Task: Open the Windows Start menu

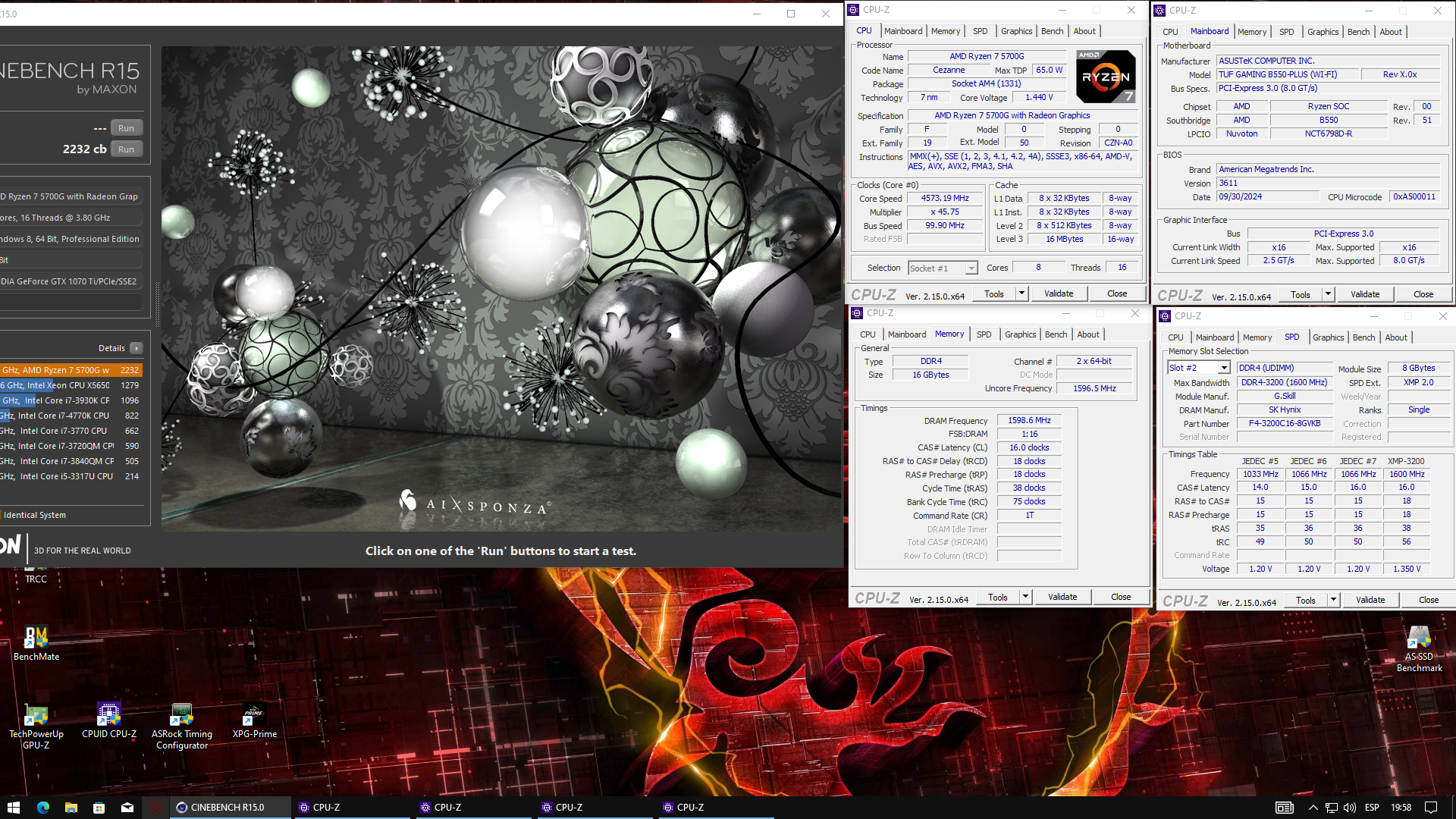Action: pyautogui.click(x=13, y=808)
